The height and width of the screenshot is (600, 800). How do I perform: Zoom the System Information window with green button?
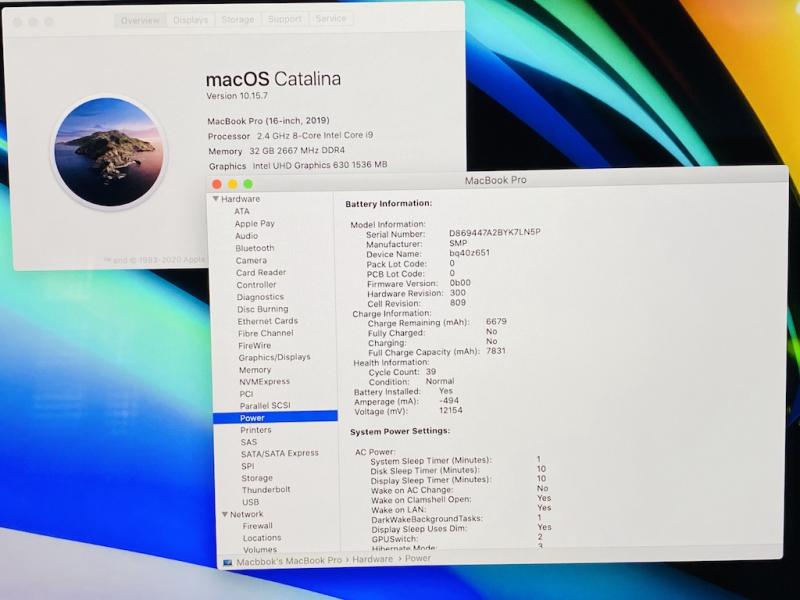pyautogui.click(x=248, y=184)
